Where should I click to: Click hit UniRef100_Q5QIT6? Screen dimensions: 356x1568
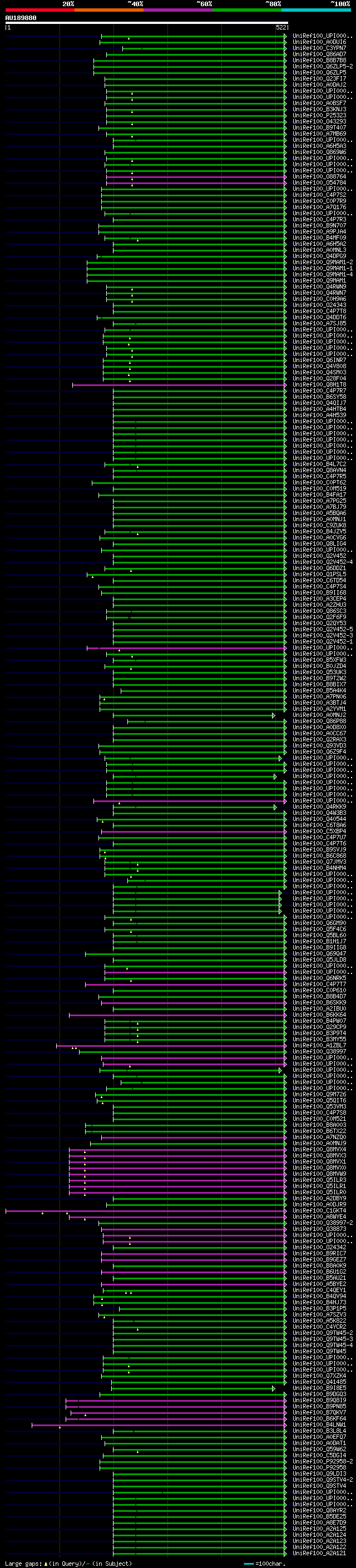319,1101
